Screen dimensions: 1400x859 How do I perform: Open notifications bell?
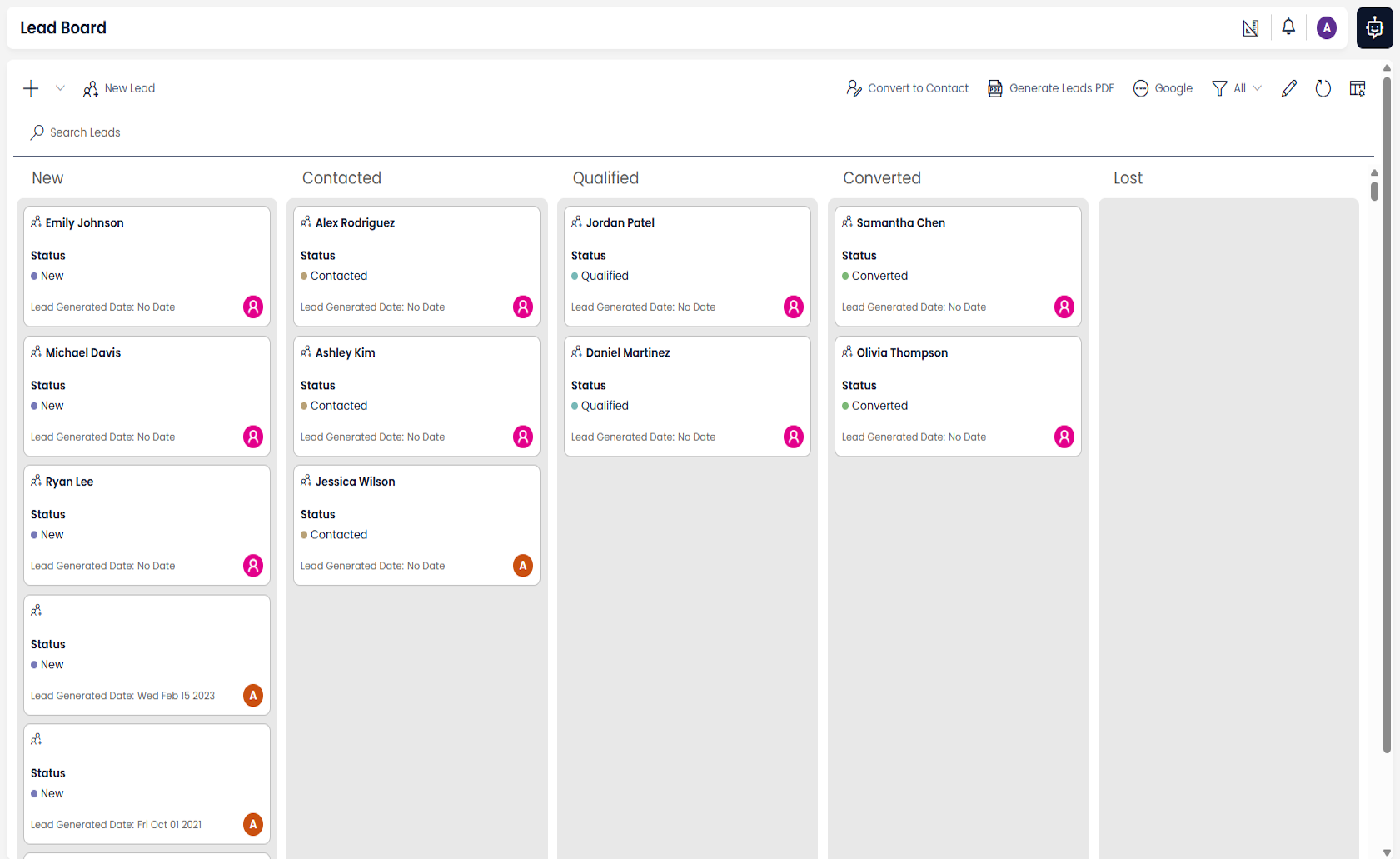pyautogui.click(x=1288, y=27)
